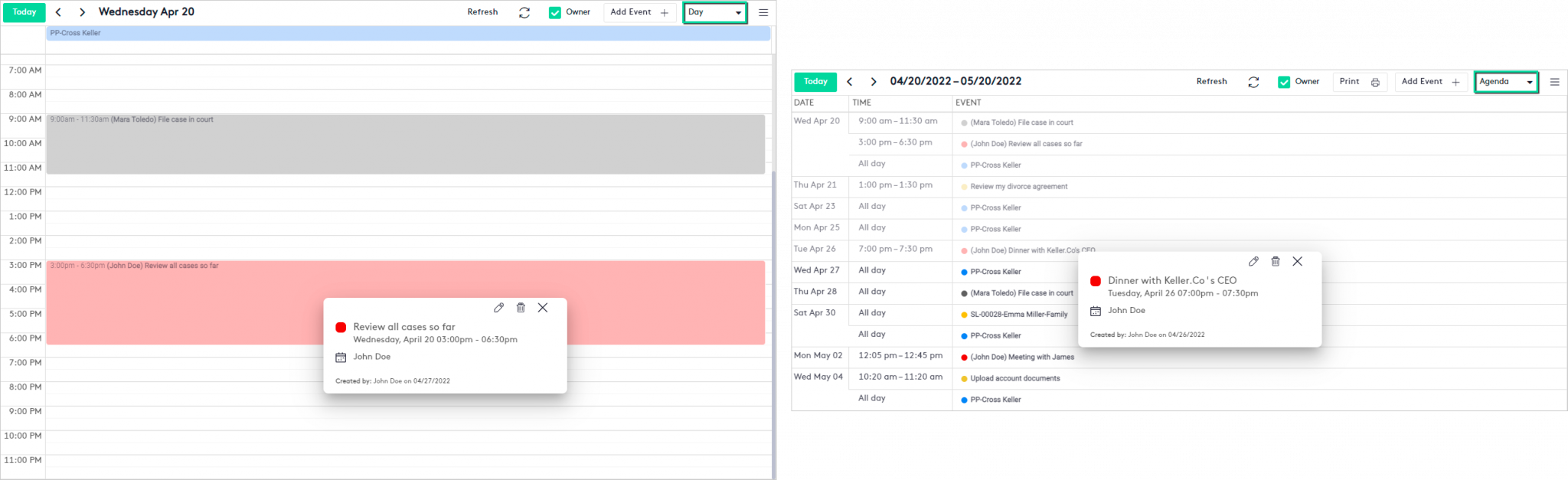1568x480 pixels.
Task: Click calendar icon beside John Doe in Dinner popup
Action: [x=1096, y=311]
